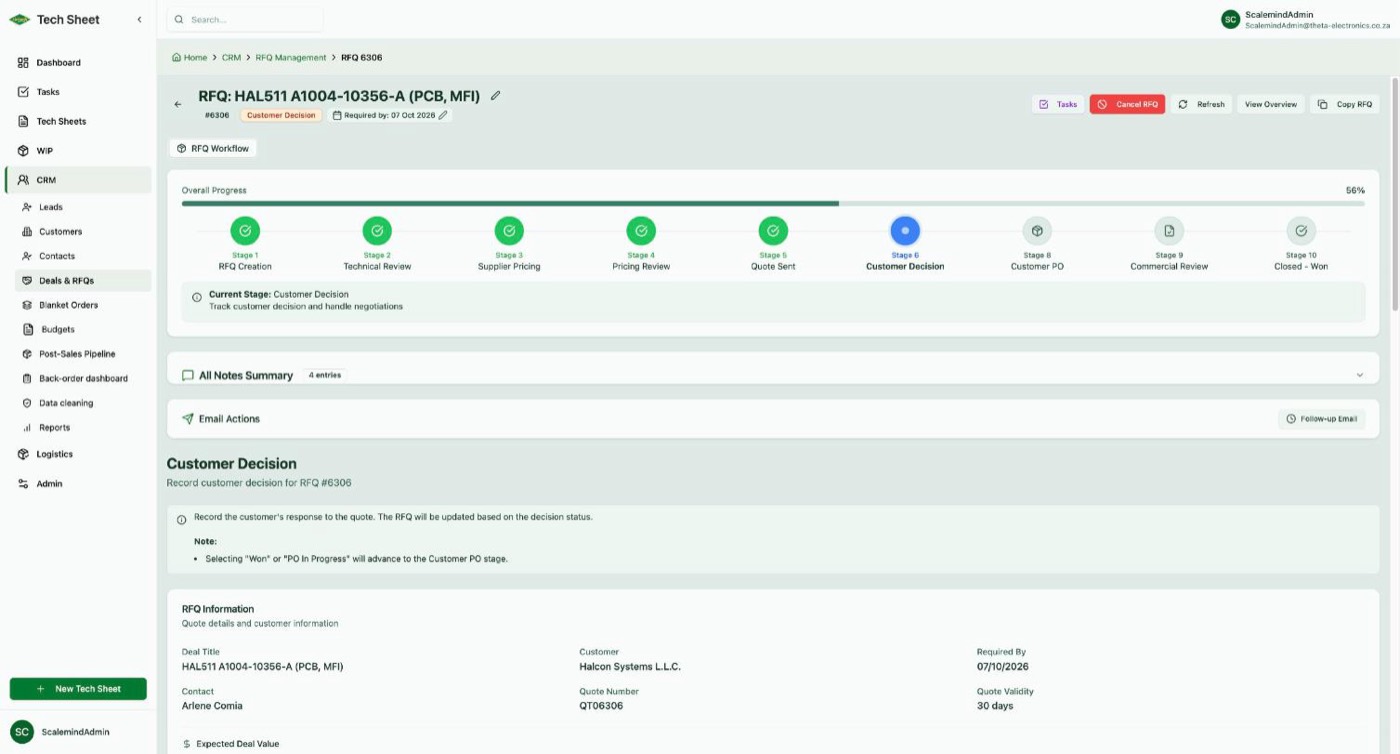
Task: Click the ScalemindAdmin avatar in the top bar
Action: point(1230,19)
